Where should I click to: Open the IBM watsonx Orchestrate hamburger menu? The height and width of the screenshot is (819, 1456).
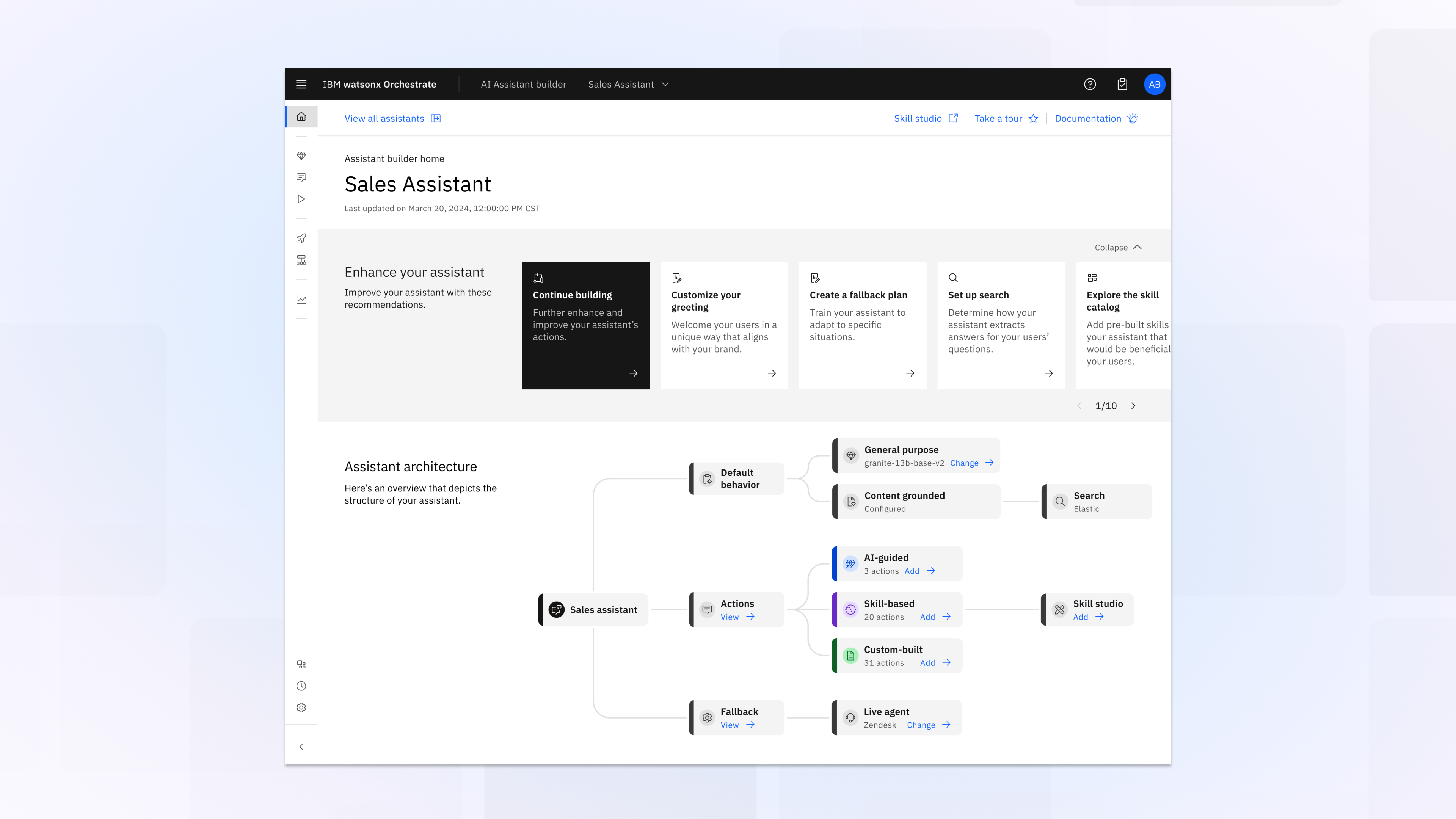[301, 84]
